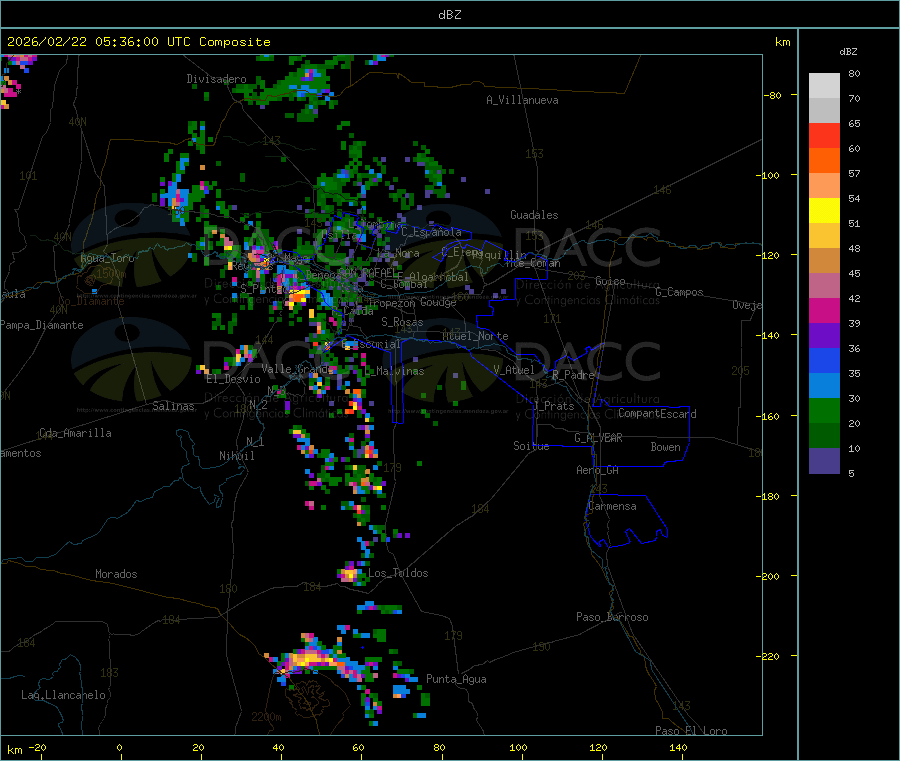Select the Carmensa location label
The height and width of the screenshot is (761, 900).
612,506
